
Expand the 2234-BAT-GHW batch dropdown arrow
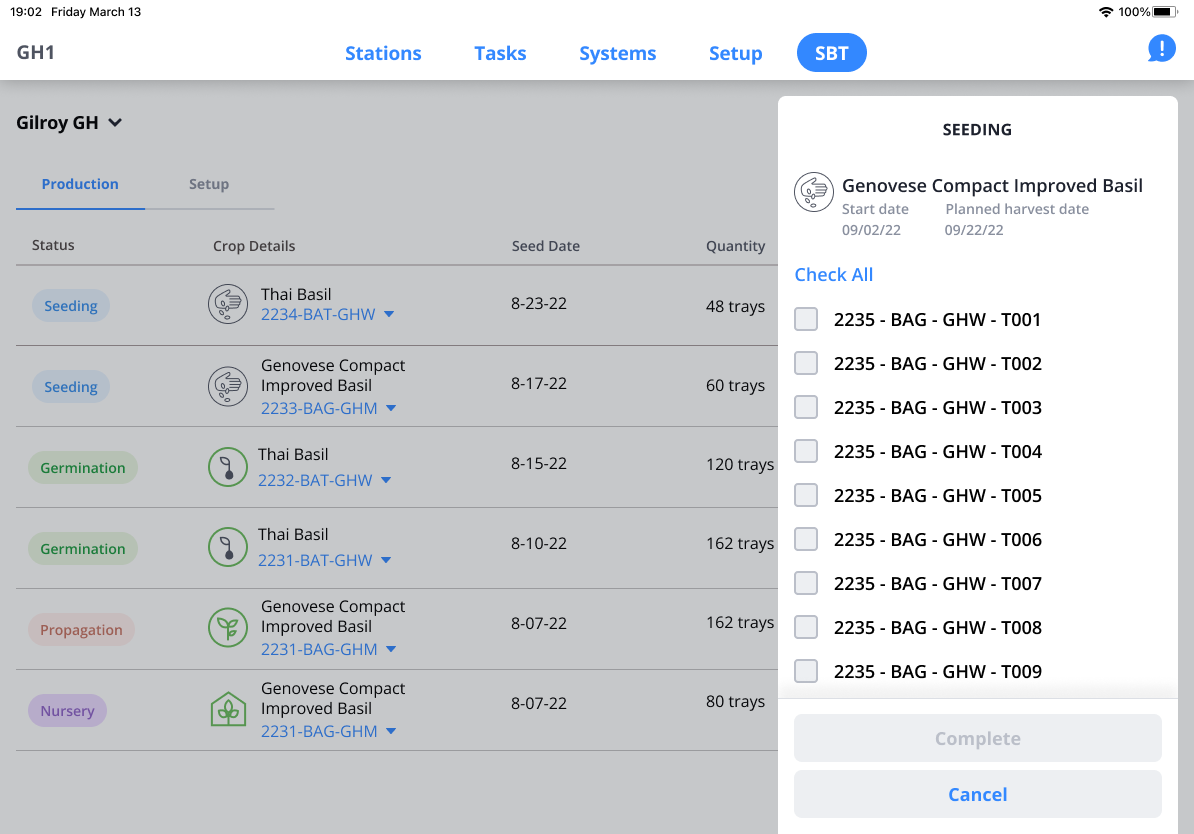[389, 315]
